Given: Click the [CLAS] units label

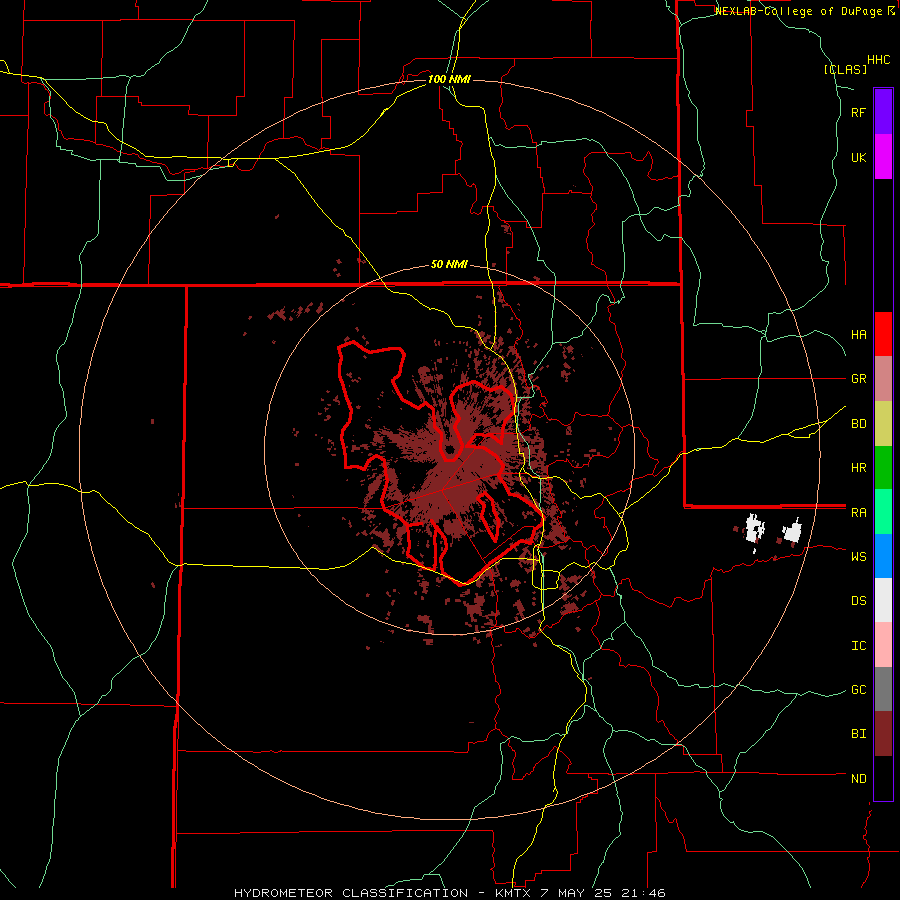Looking at the screenshot, I should click(845, 69).
